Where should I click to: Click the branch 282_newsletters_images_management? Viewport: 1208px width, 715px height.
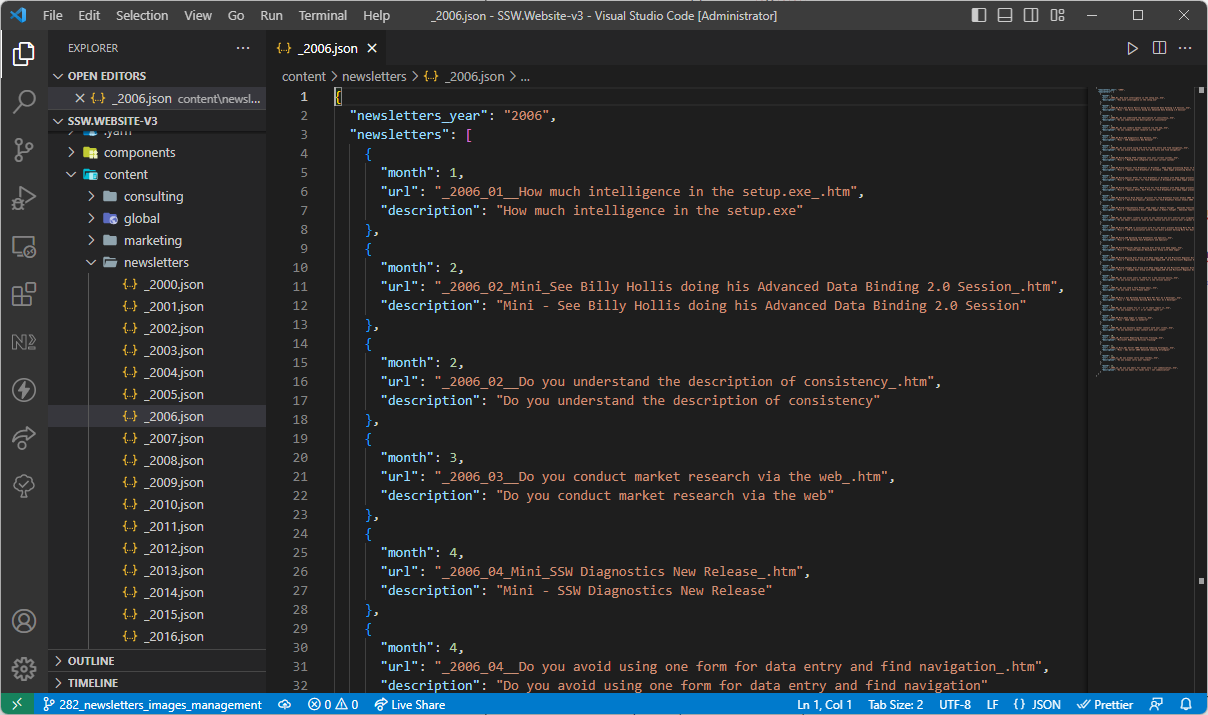152,704
